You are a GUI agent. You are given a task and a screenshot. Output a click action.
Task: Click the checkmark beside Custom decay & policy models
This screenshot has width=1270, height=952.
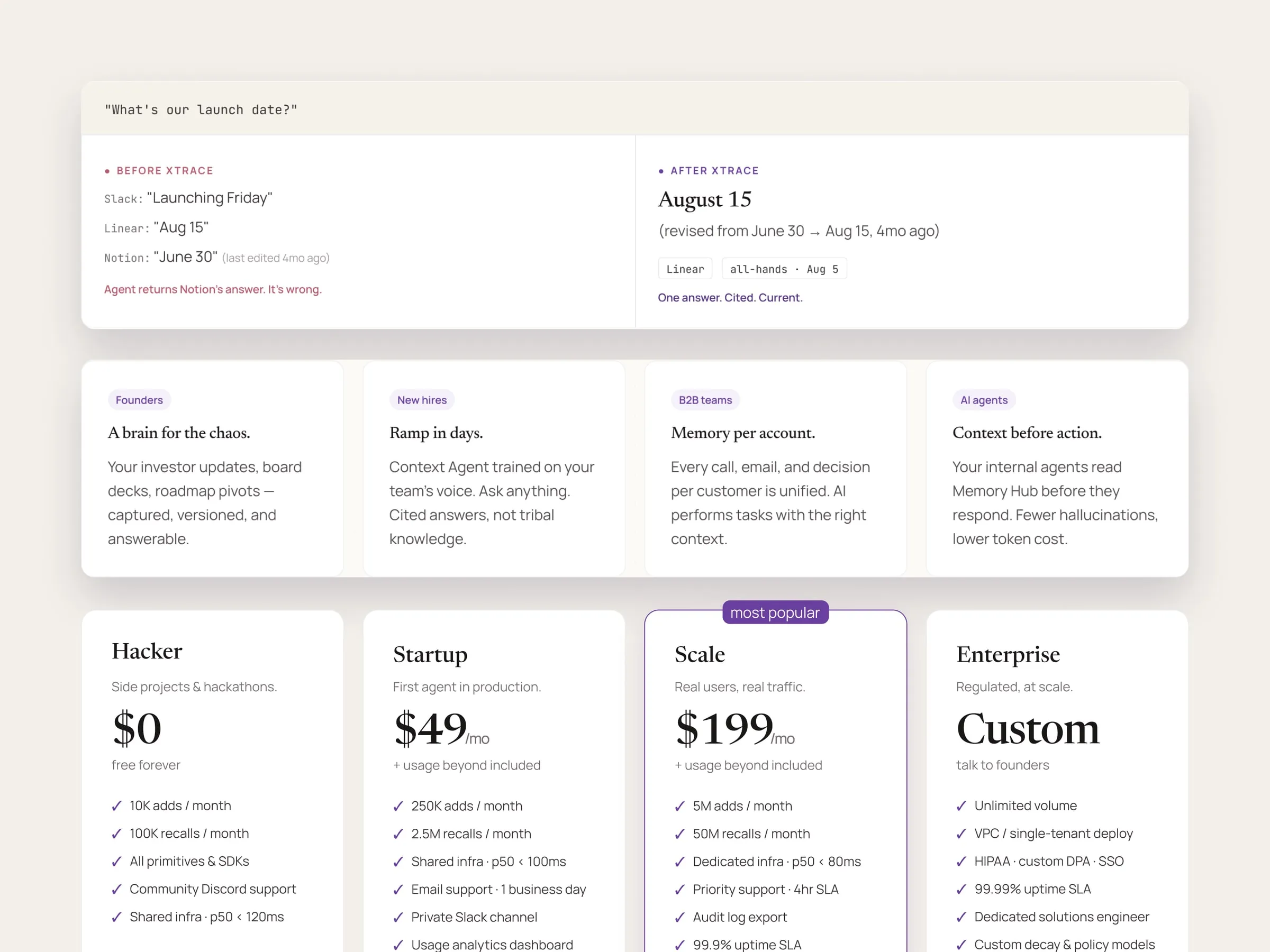pyautogui.click(x=961, y=945)
